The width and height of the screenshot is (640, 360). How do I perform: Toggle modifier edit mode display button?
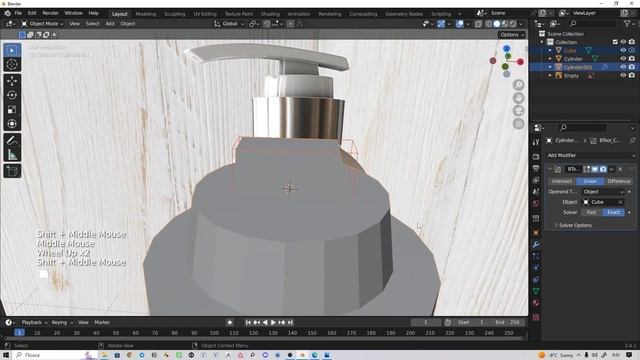(x=587, y=169)
